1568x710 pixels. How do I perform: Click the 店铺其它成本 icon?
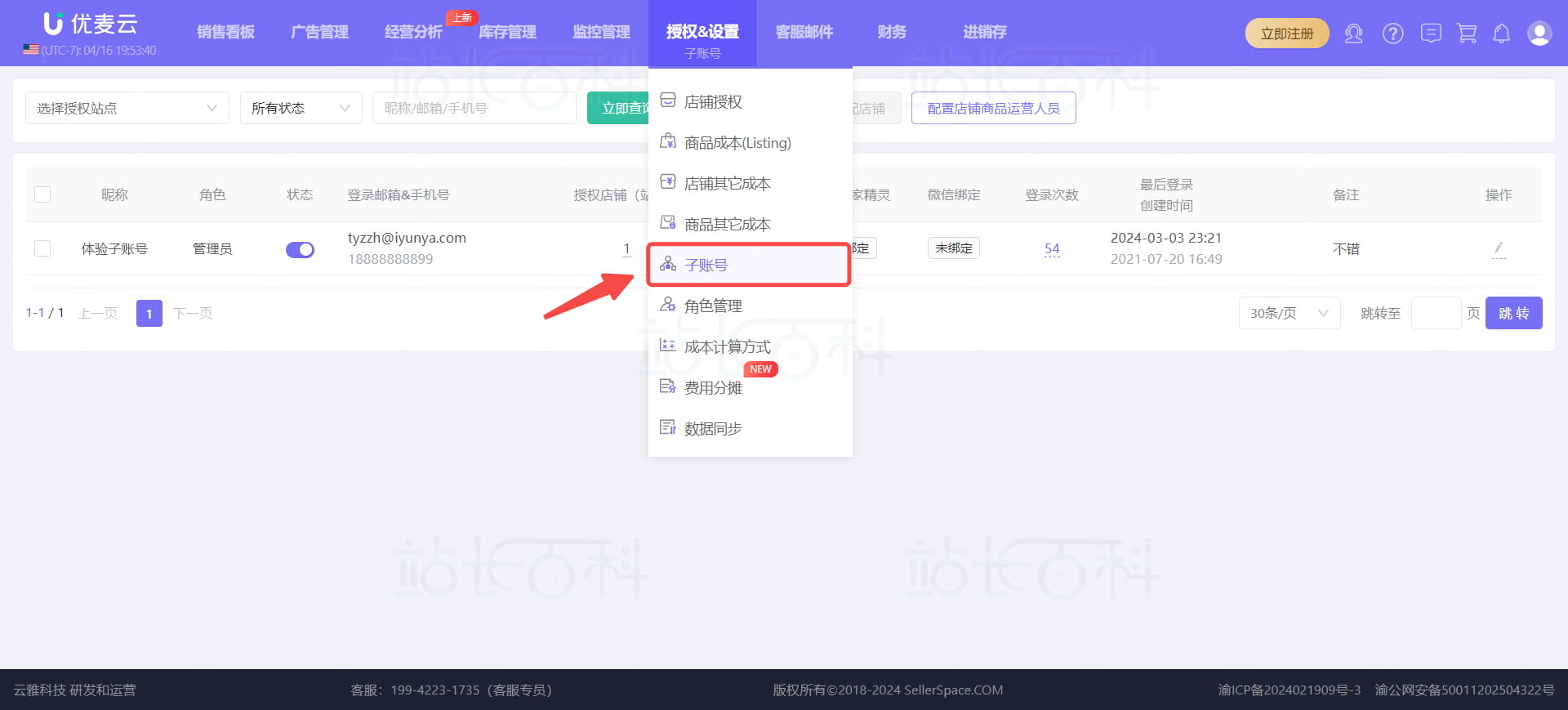[668, 182]
